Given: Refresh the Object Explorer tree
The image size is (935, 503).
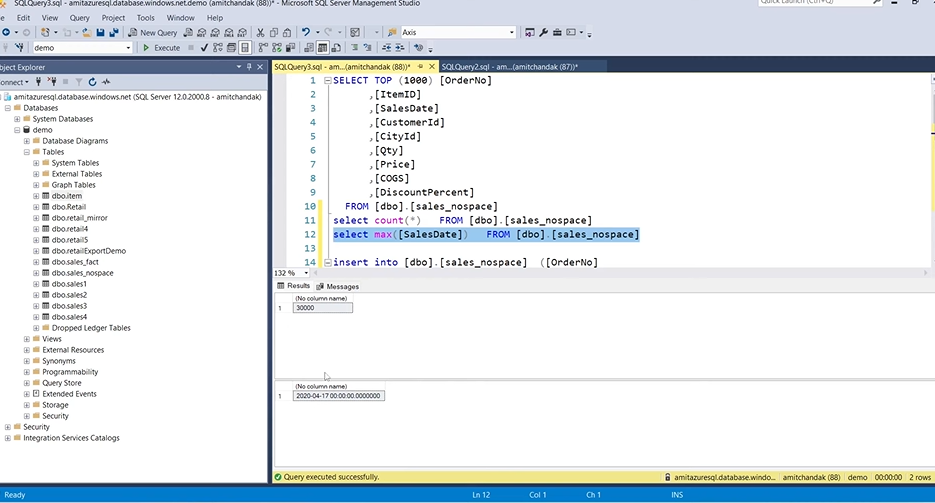Looking at the screenshot, I should 92,82.
